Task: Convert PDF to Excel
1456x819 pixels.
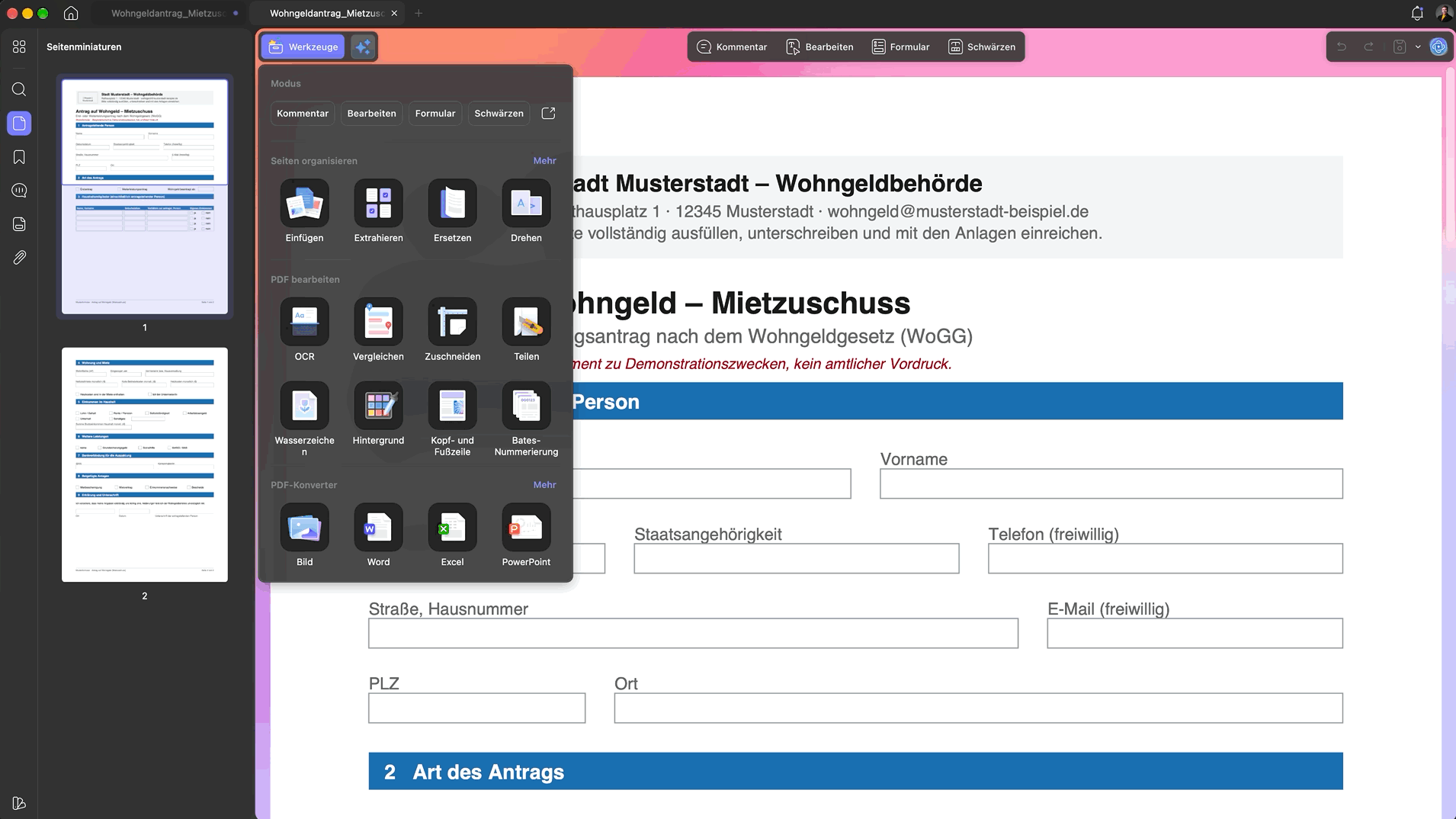Action: [x=452, y=535]
